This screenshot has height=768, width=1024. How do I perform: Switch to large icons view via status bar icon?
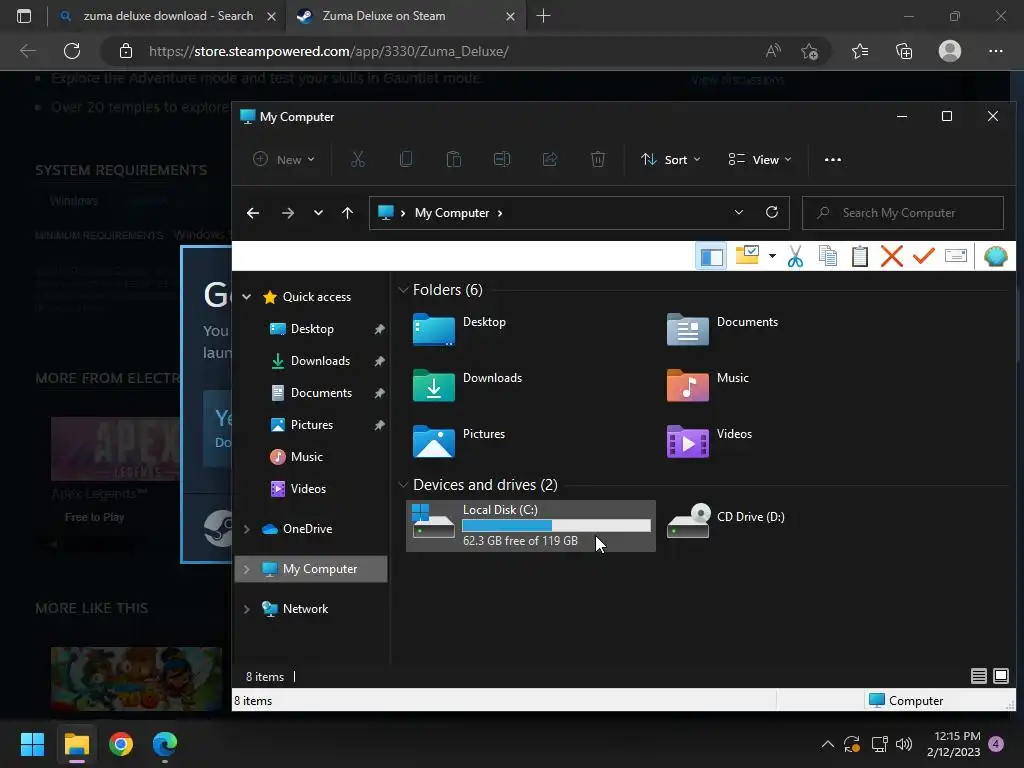(1000, 676)
